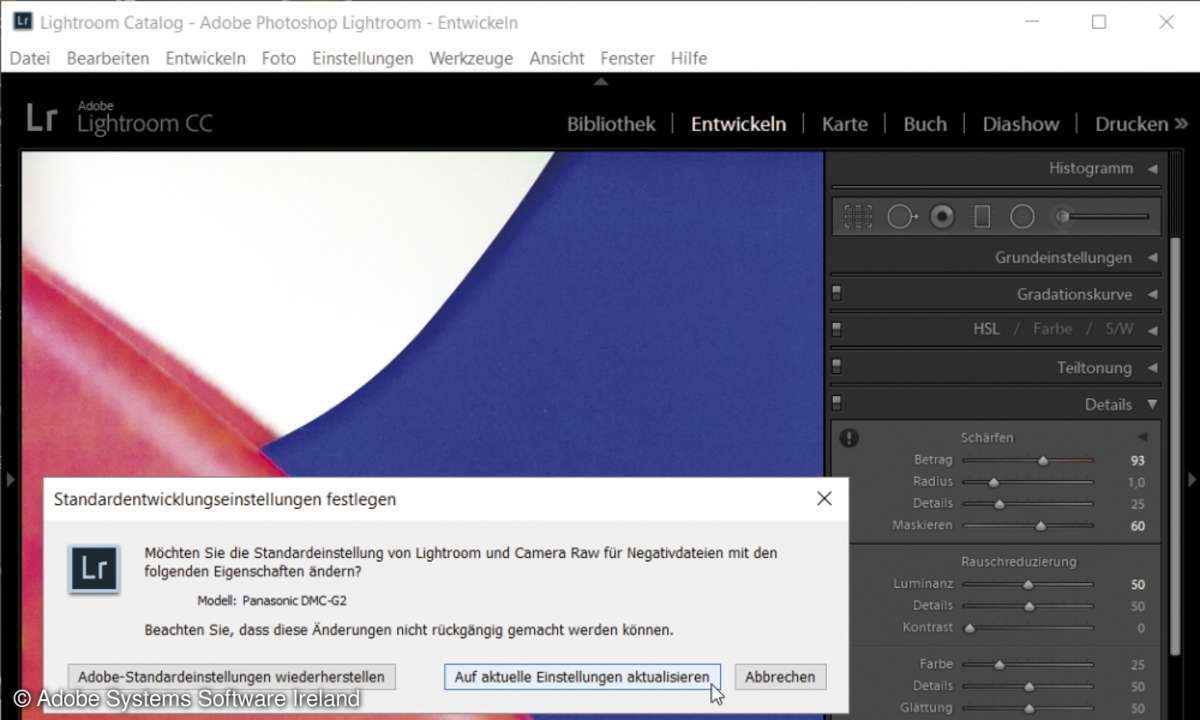Viewport: 1200px width, 720px height.
Task: Select the Crop Overlay tool icon
Action: [857, 216]
